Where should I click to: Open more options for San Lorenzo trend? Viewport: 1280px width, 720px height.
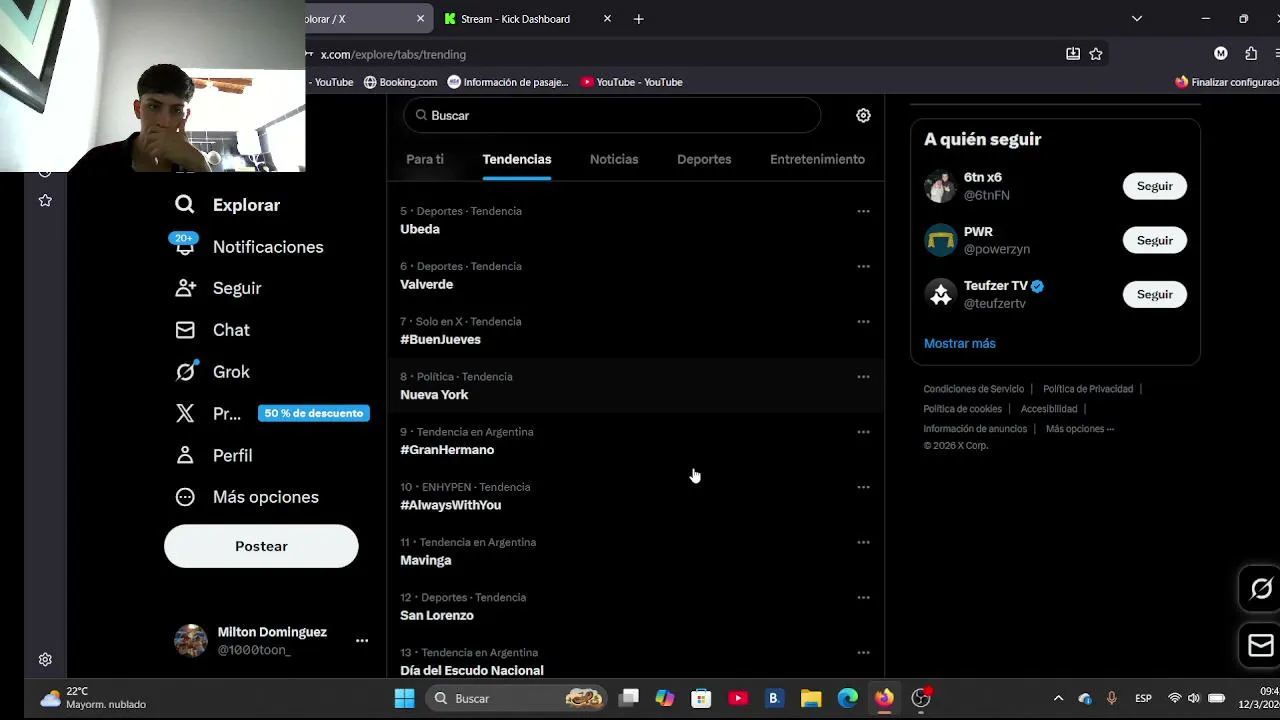[863, 597]
